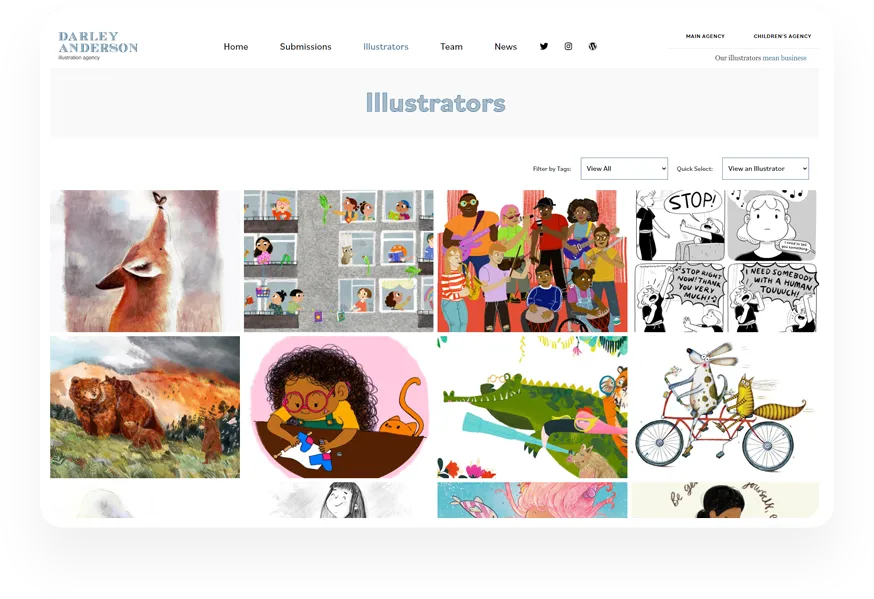Expand the Filter by Tags dropdown
Image resolution: width=874 pixels, height=599 pixels.
[x=624, y=168]
